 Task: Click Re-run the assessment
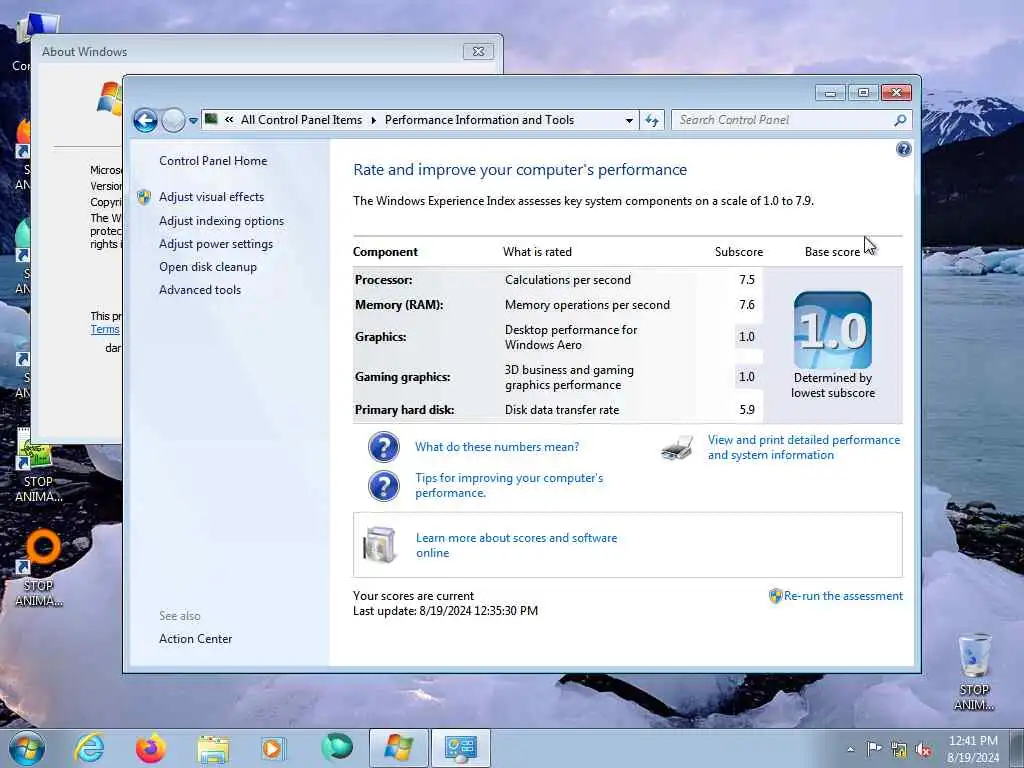pyautogui.click(x=843, y=596)
